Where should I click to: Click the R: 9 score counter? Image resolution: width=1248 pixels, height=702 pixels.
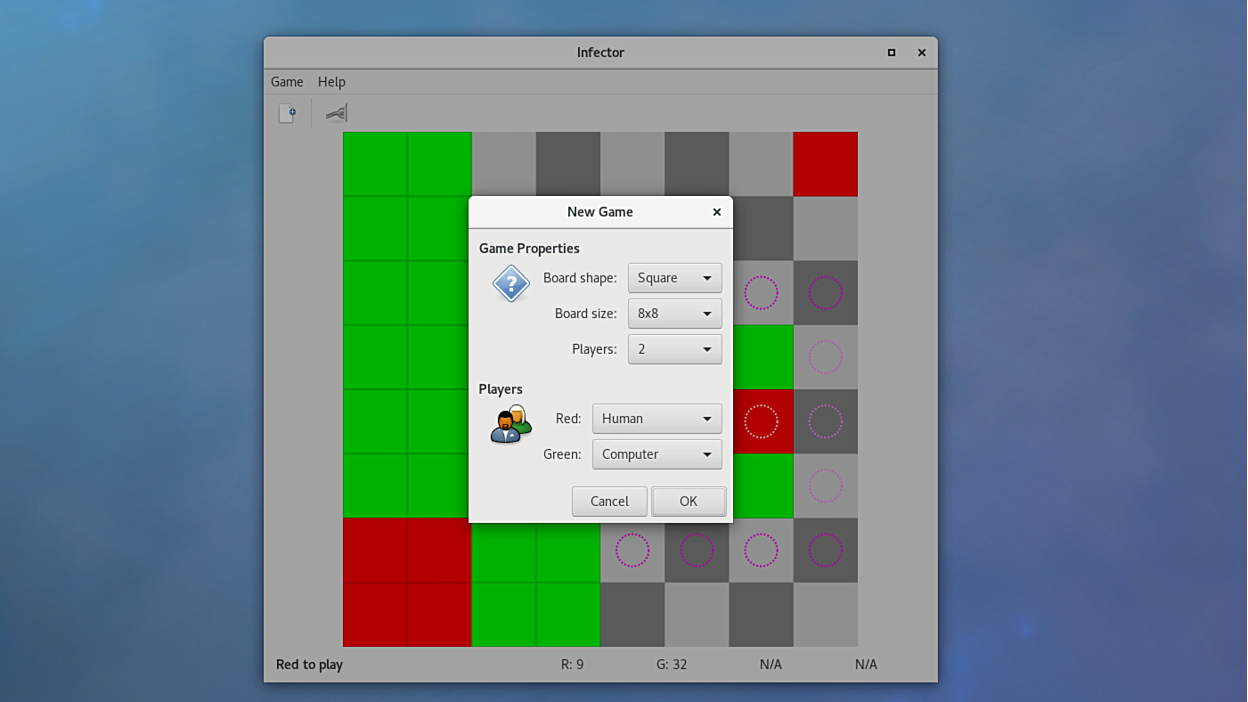(x=572, y=663)
